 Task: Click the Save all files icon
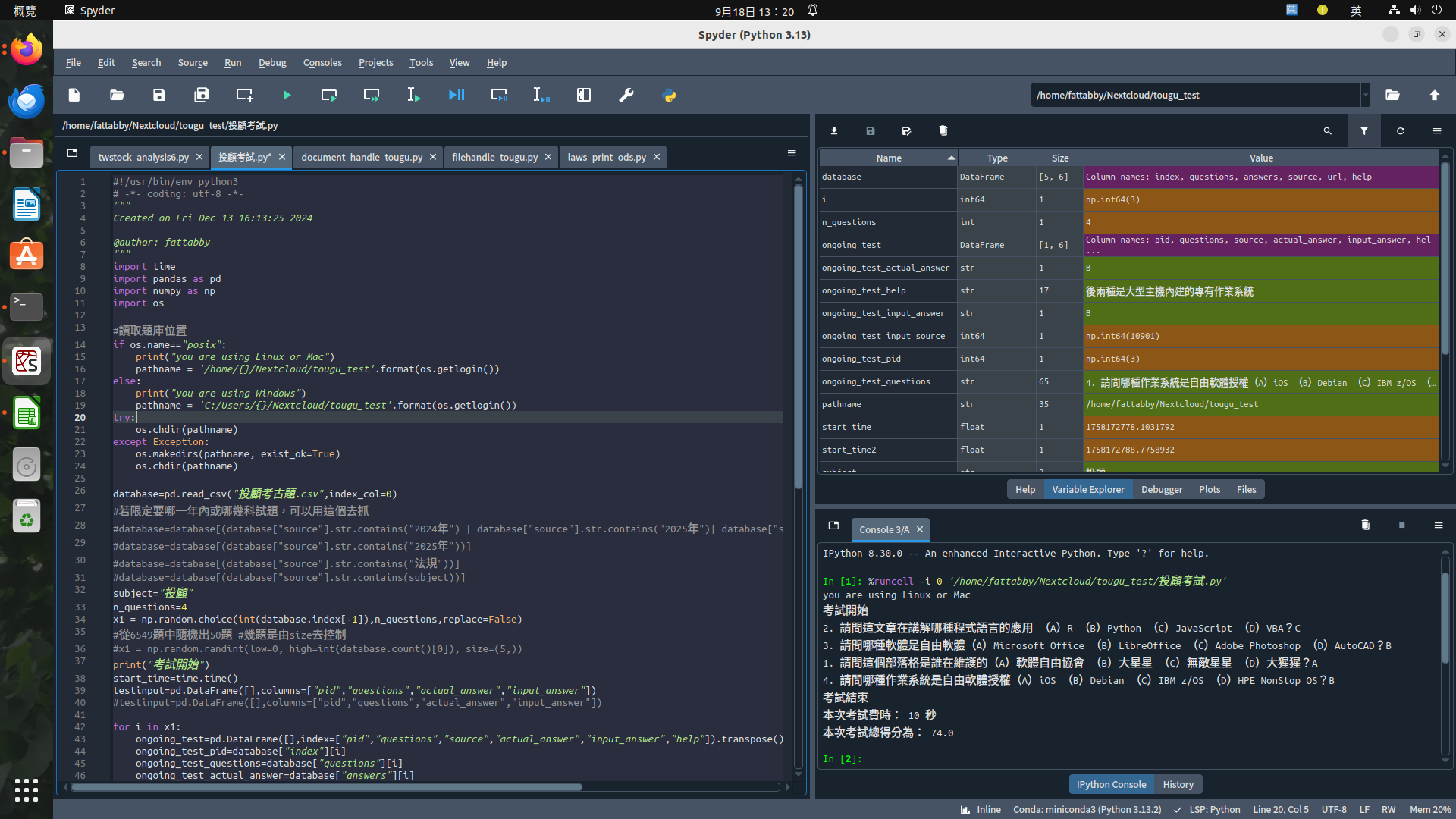coord(202,95)
